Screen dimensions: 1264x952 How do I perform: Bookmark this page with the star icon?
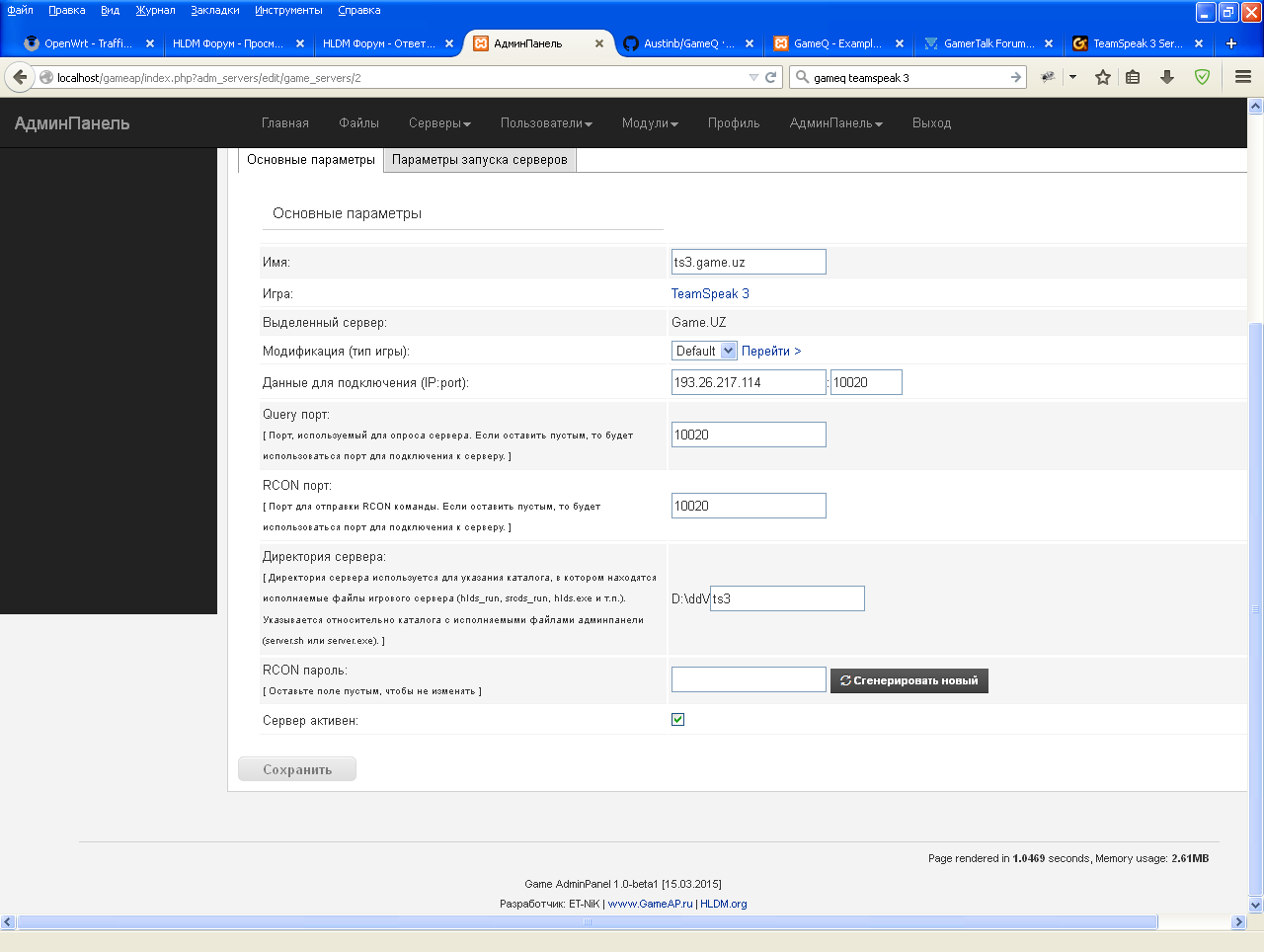(1103, 77)
